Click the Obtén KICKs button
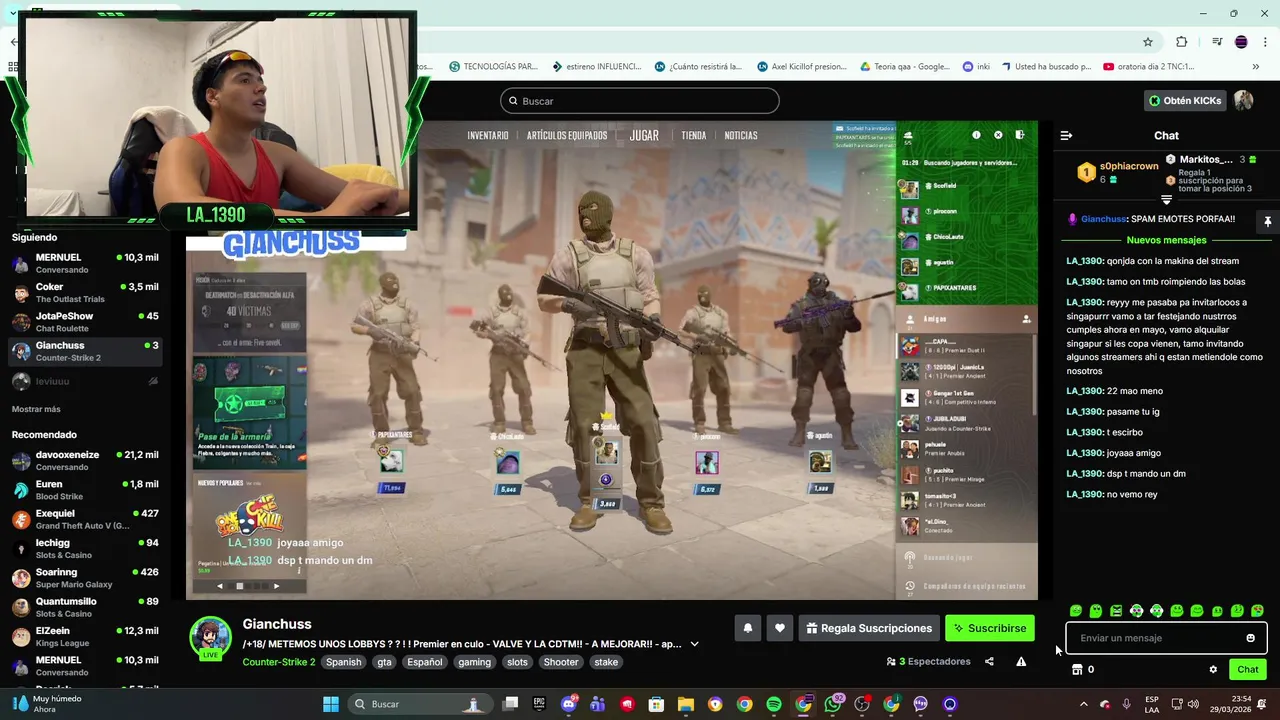 [x=1185, y=101]
